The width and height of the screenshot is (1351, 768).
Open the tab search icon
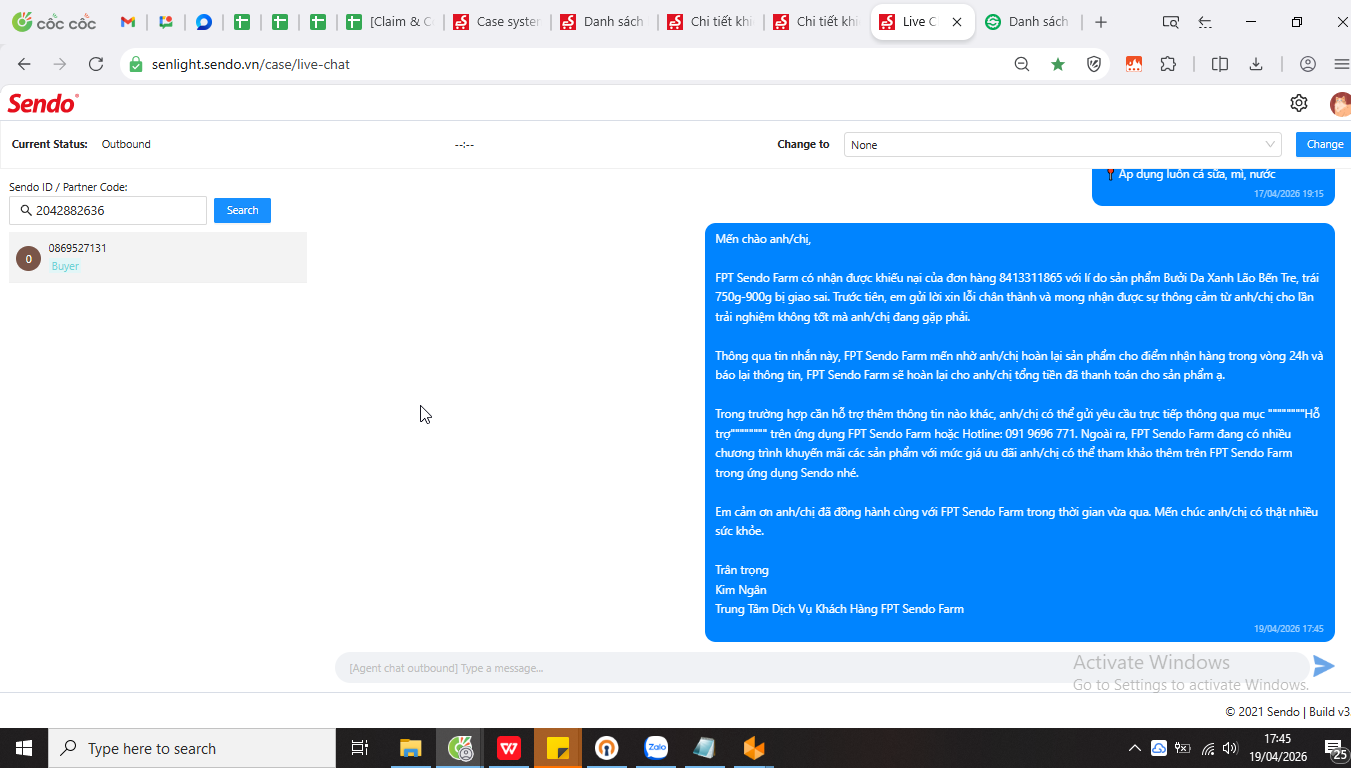click(x=1171, y=22)
